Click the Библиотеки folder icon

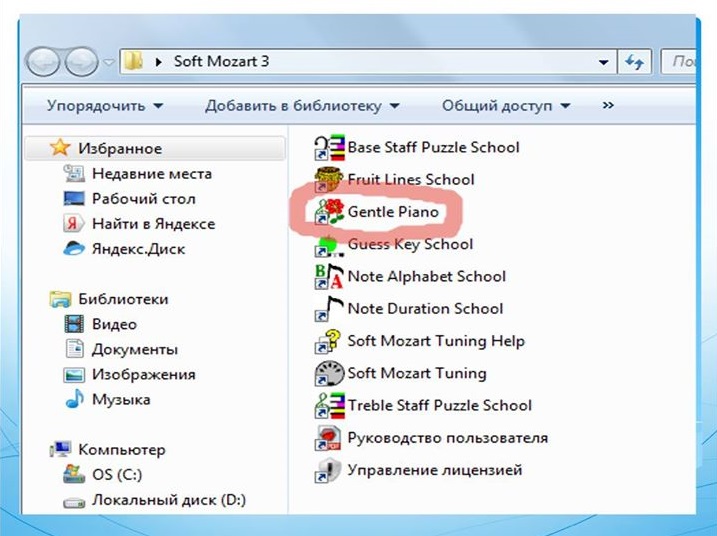point(60,299)
